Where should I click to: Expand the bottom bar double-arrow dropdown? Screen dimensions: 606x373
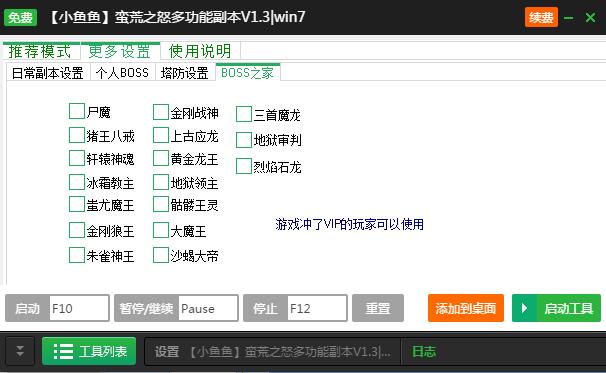click(20, 351)
